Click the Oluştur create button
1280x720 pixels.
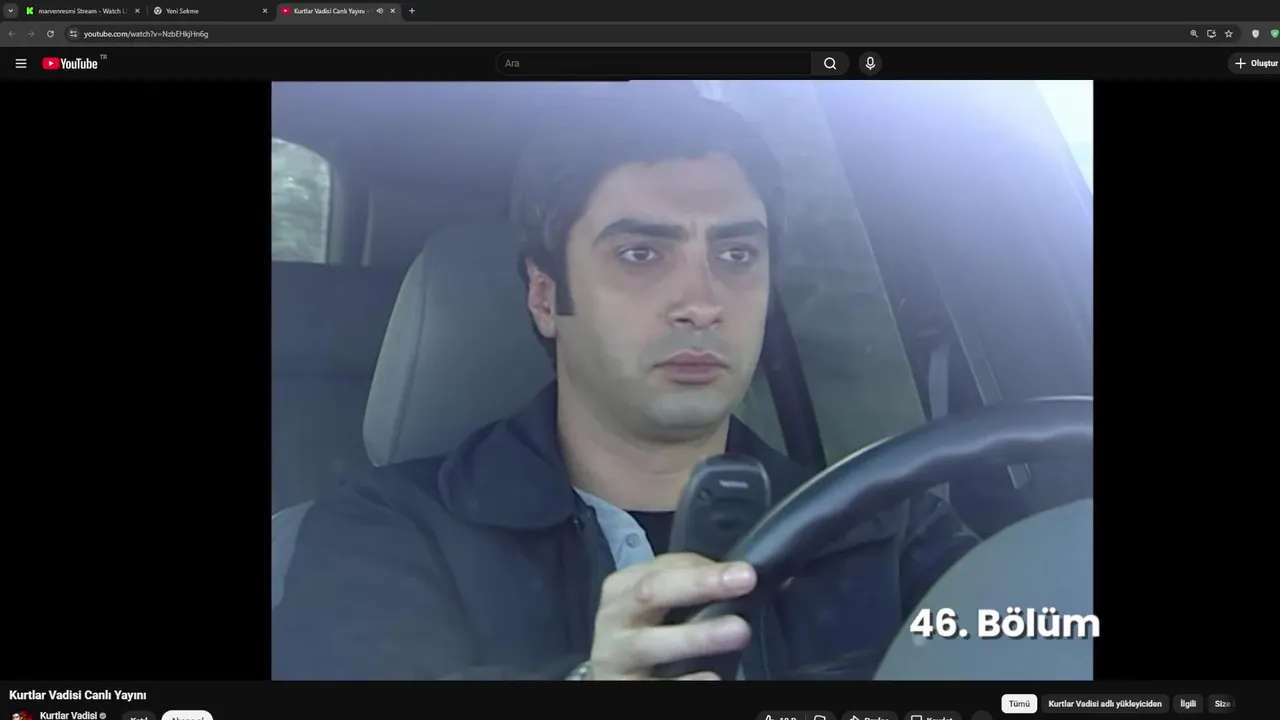[1256, 63]
